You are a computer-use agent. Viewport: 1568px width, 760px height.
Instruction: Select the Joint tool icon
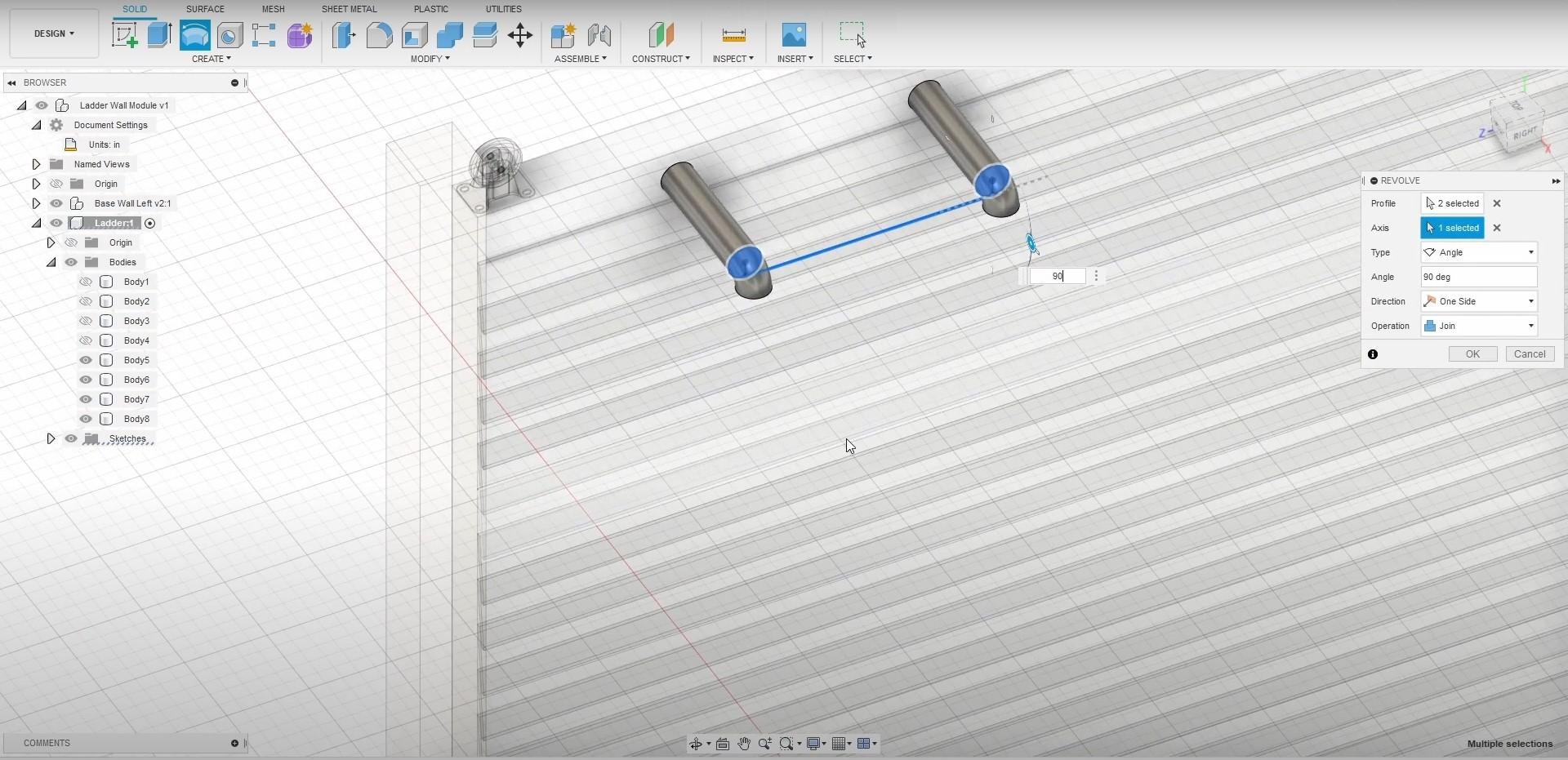[599, 35]
